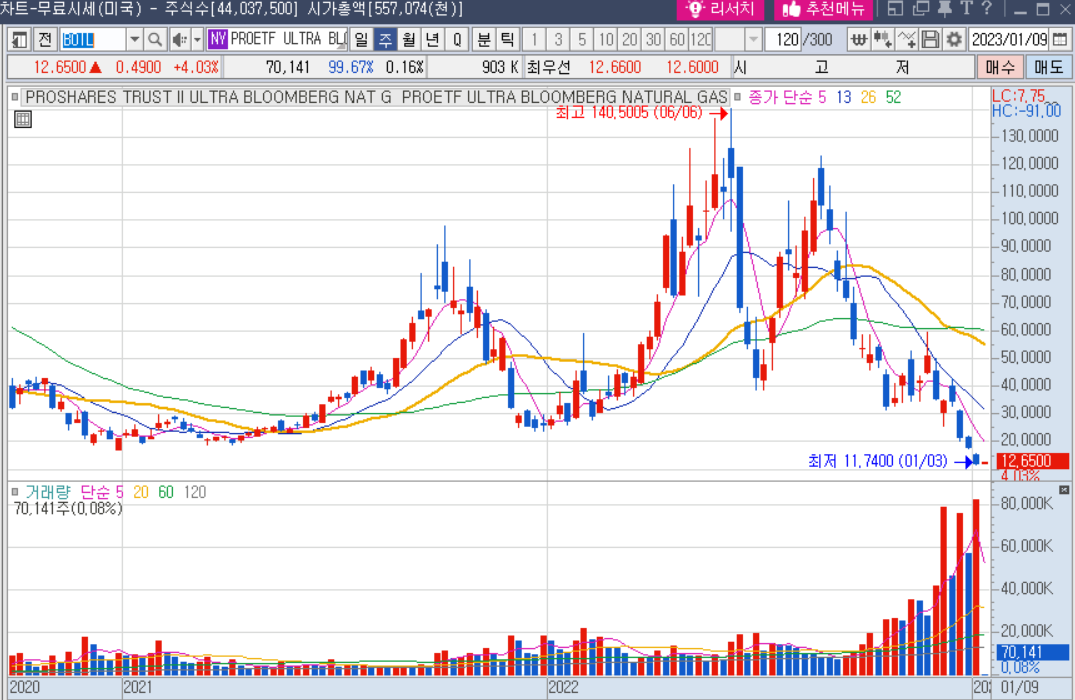
Task: Click the won currency conversion icon
Action: [858, 40]
